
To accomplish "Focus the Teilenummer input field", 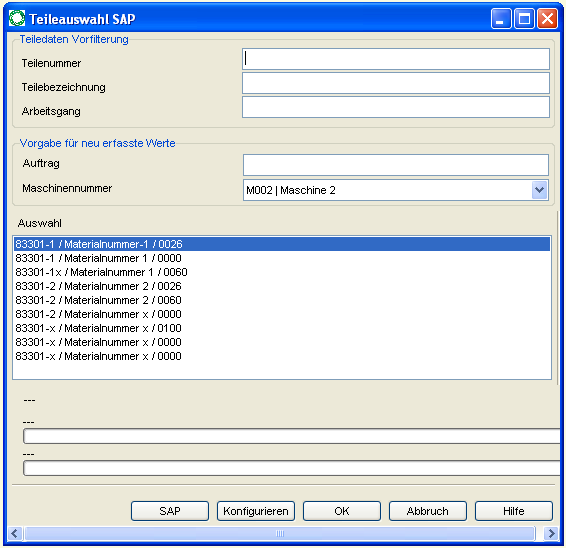I will 396,59.
